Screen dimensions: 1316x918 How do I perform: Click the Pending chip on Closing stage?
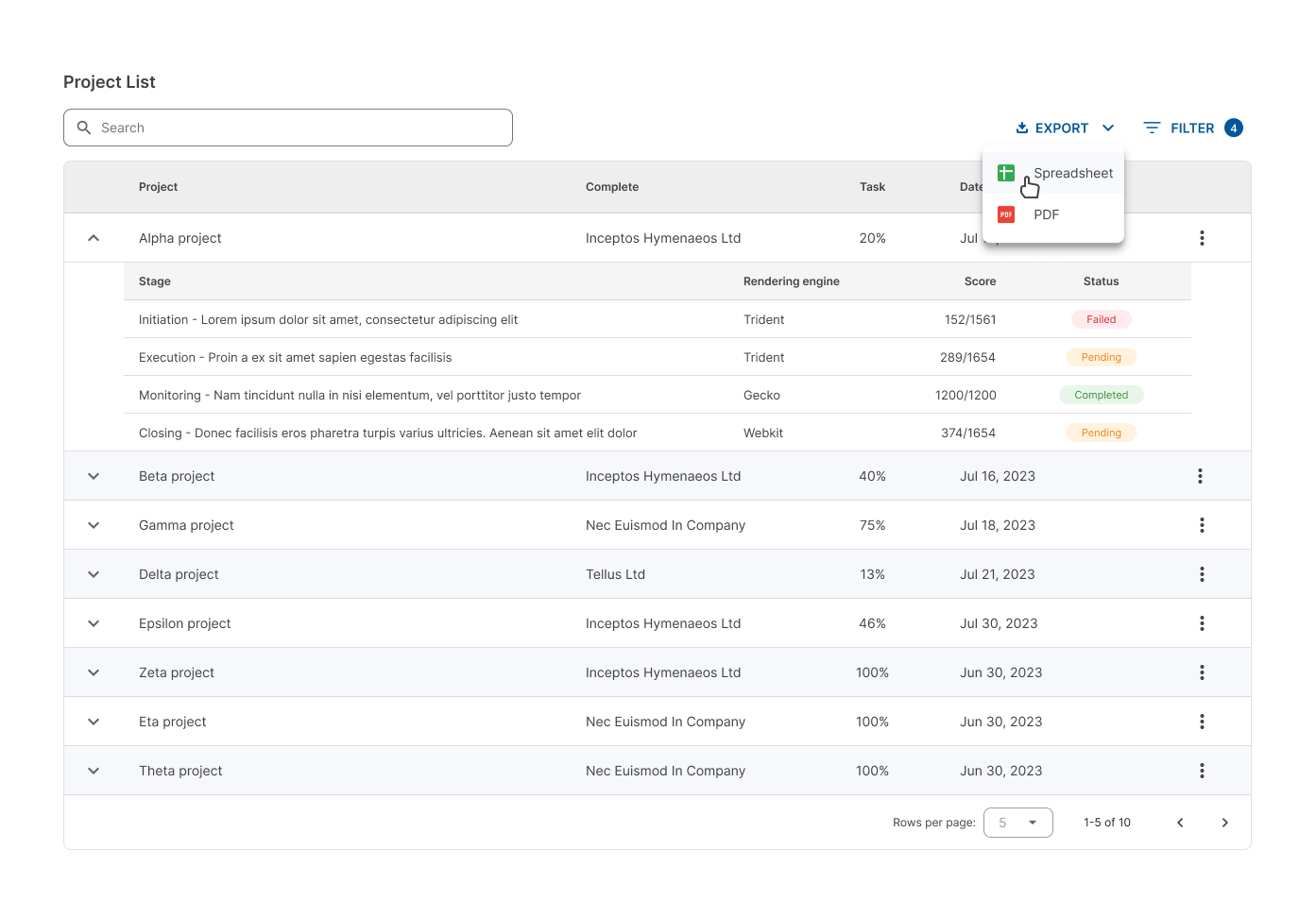coord(1101,433)
